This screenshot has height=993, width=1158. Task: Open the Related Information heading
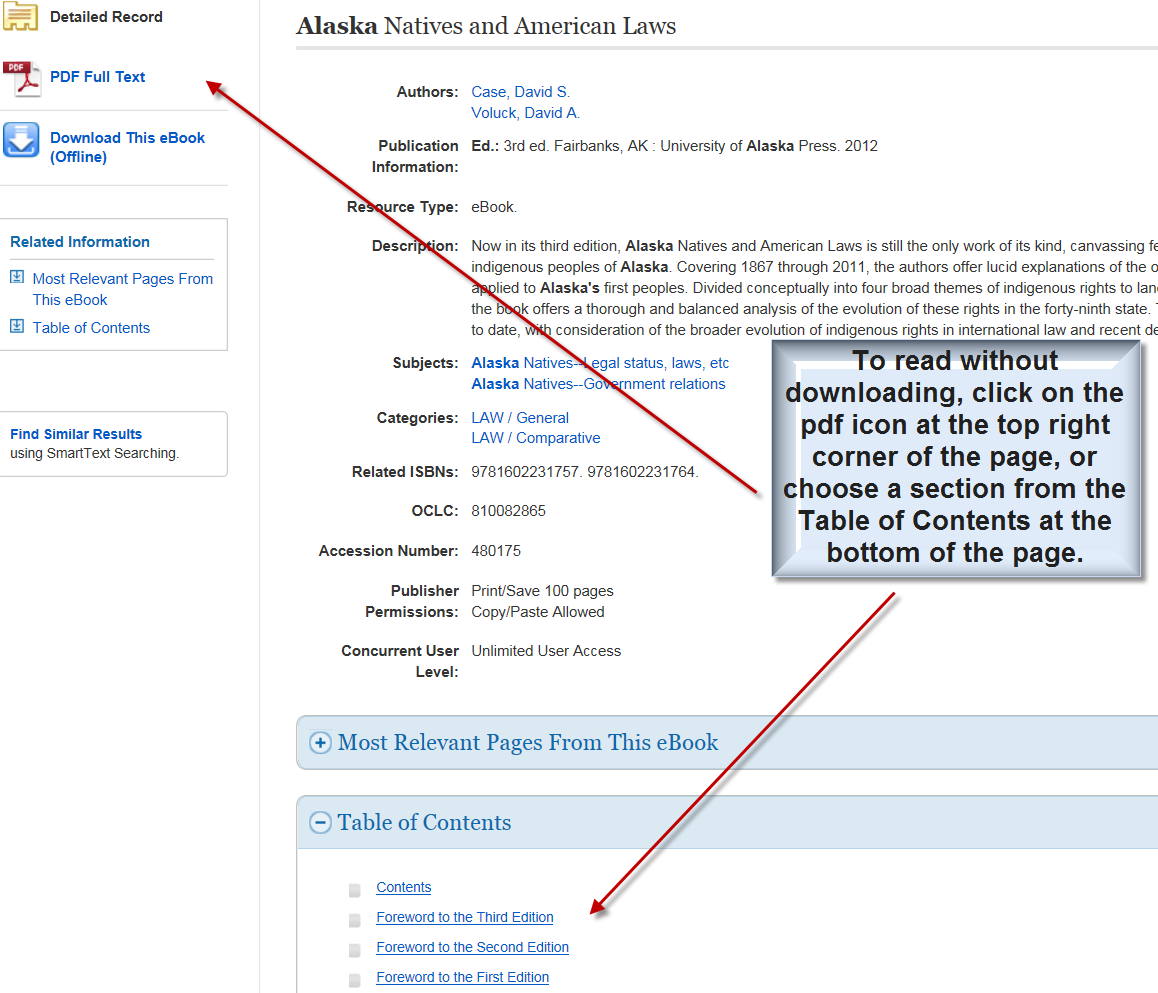80,242
